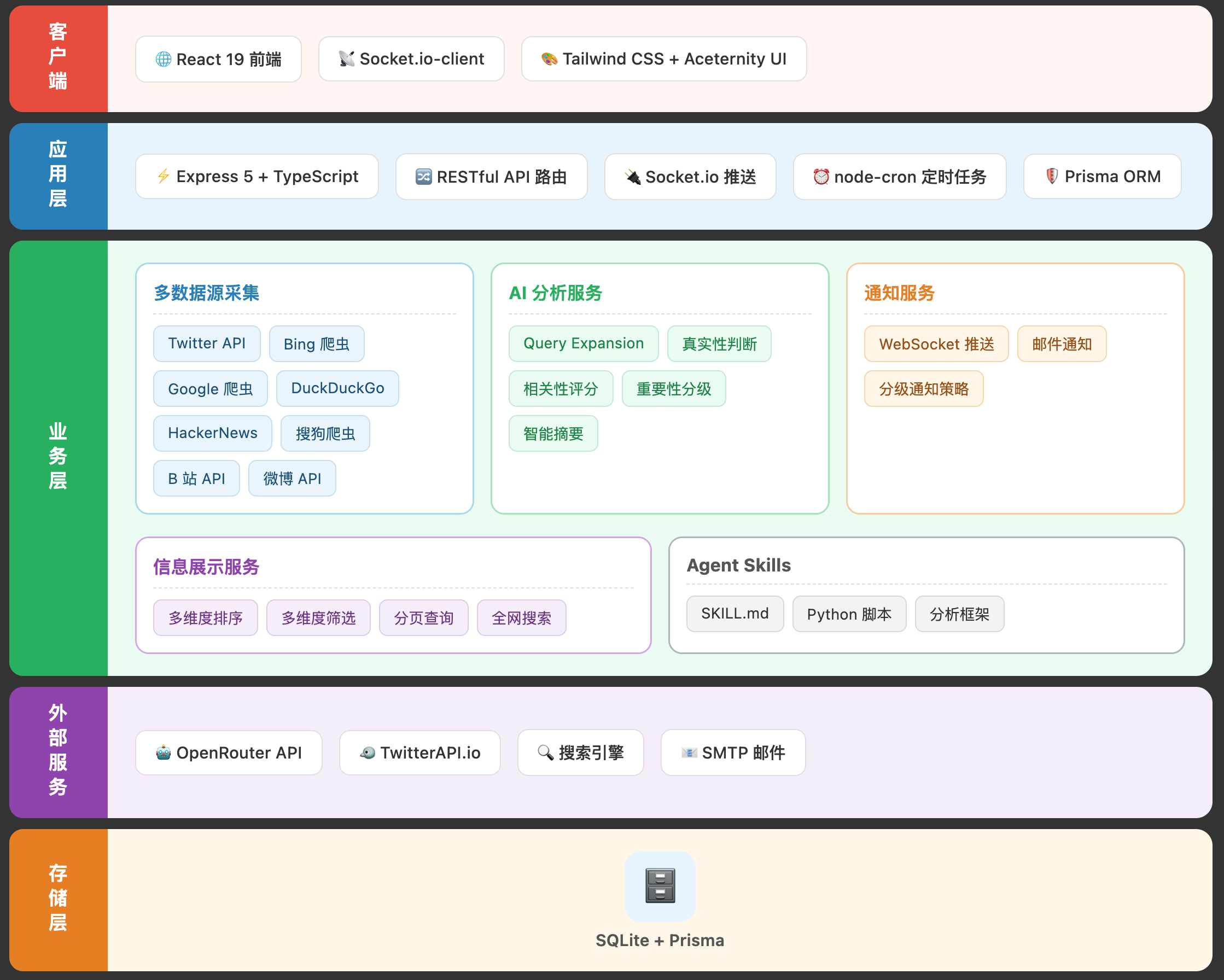Click the satellite icon for Socket.io-client
The width and height of the screenshot is (1224, 980).
pos(346,59)
